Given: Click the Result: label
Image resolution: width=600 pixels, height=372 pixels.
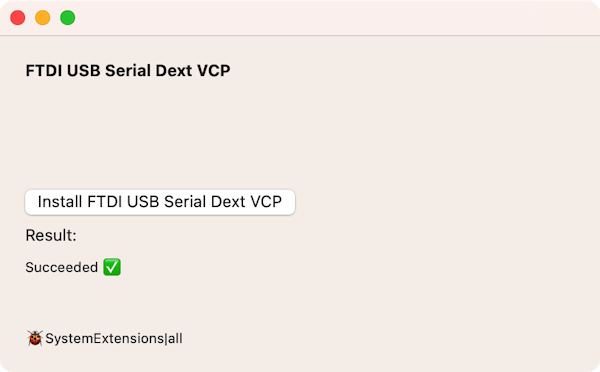Looking at the screenshot, I should pos(51,235).
